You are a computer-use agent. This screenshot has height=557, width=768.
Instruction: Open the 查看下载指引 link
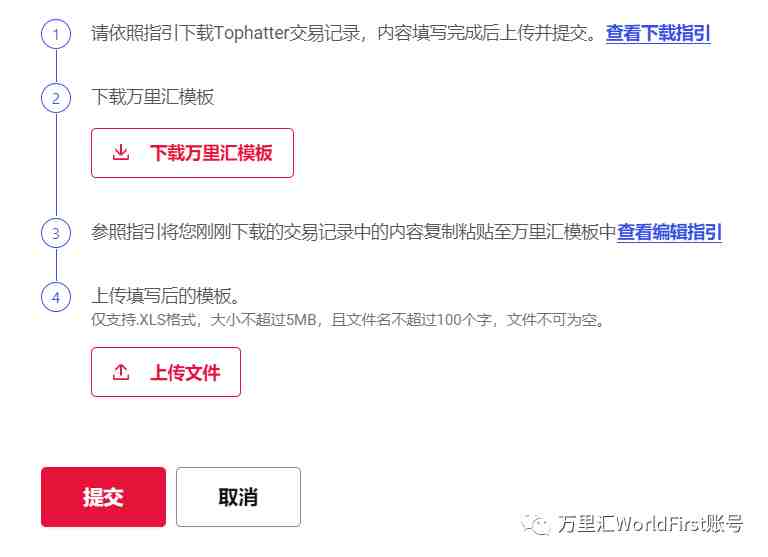coord(658,33)
